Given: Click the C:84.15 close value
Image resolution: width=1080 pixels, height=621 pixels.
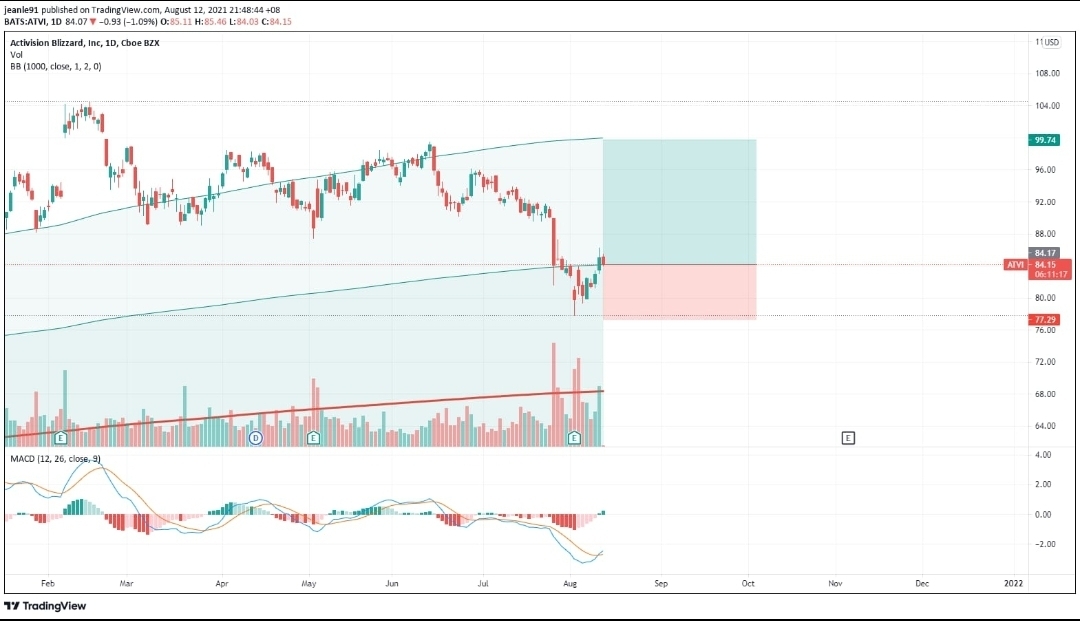Looking at the screenshot, I should pos(277,21).
